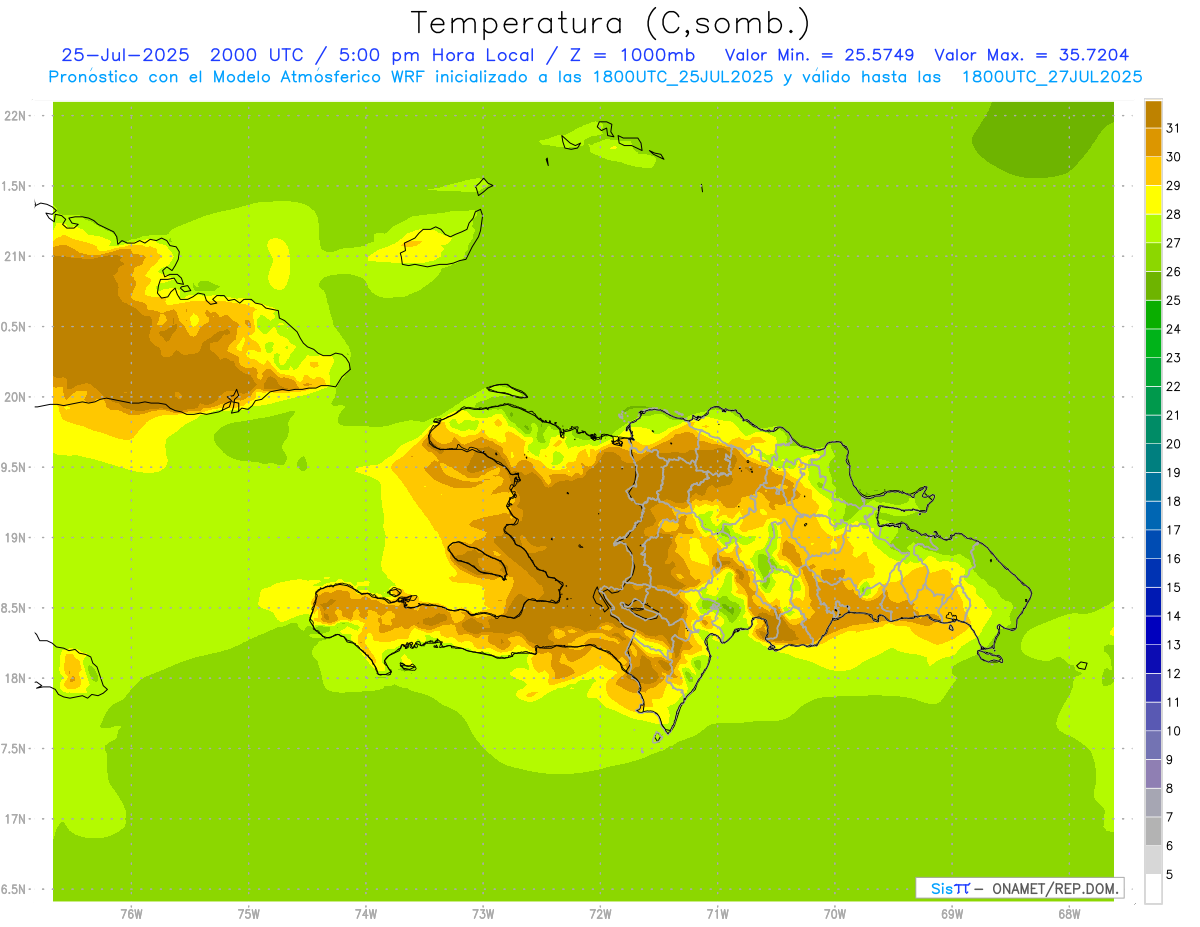Click blue legend swatch between 16 and 17

pyautogui.click(x=1153, y=544)
